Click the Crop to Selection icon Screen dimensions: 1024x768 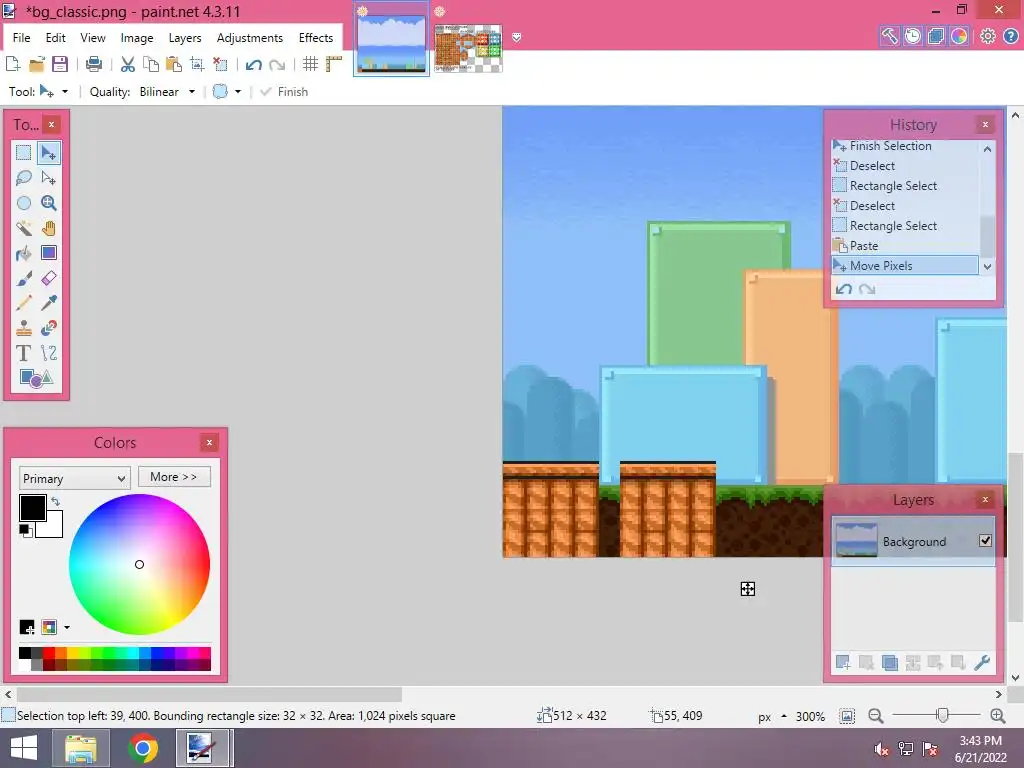(197, 64)
